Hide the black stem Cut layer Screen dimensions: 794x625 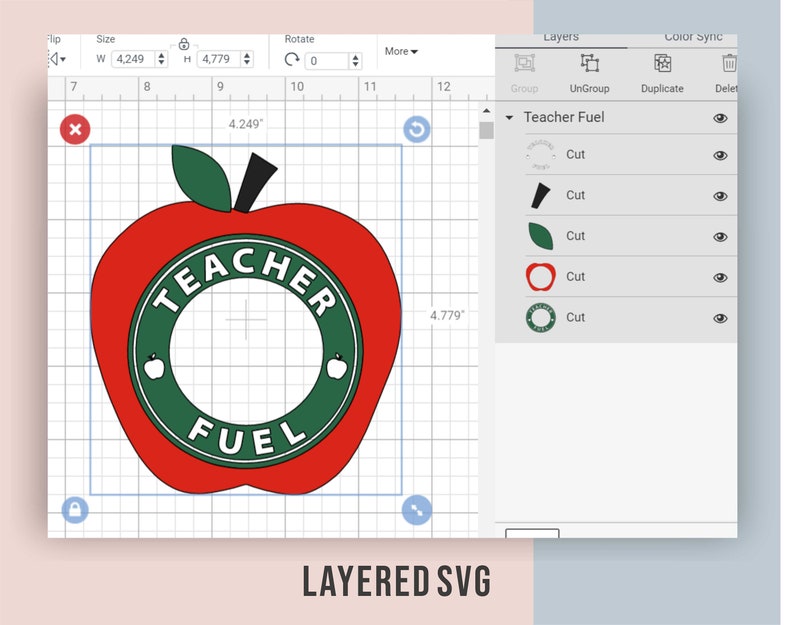(x=720, y=196)
